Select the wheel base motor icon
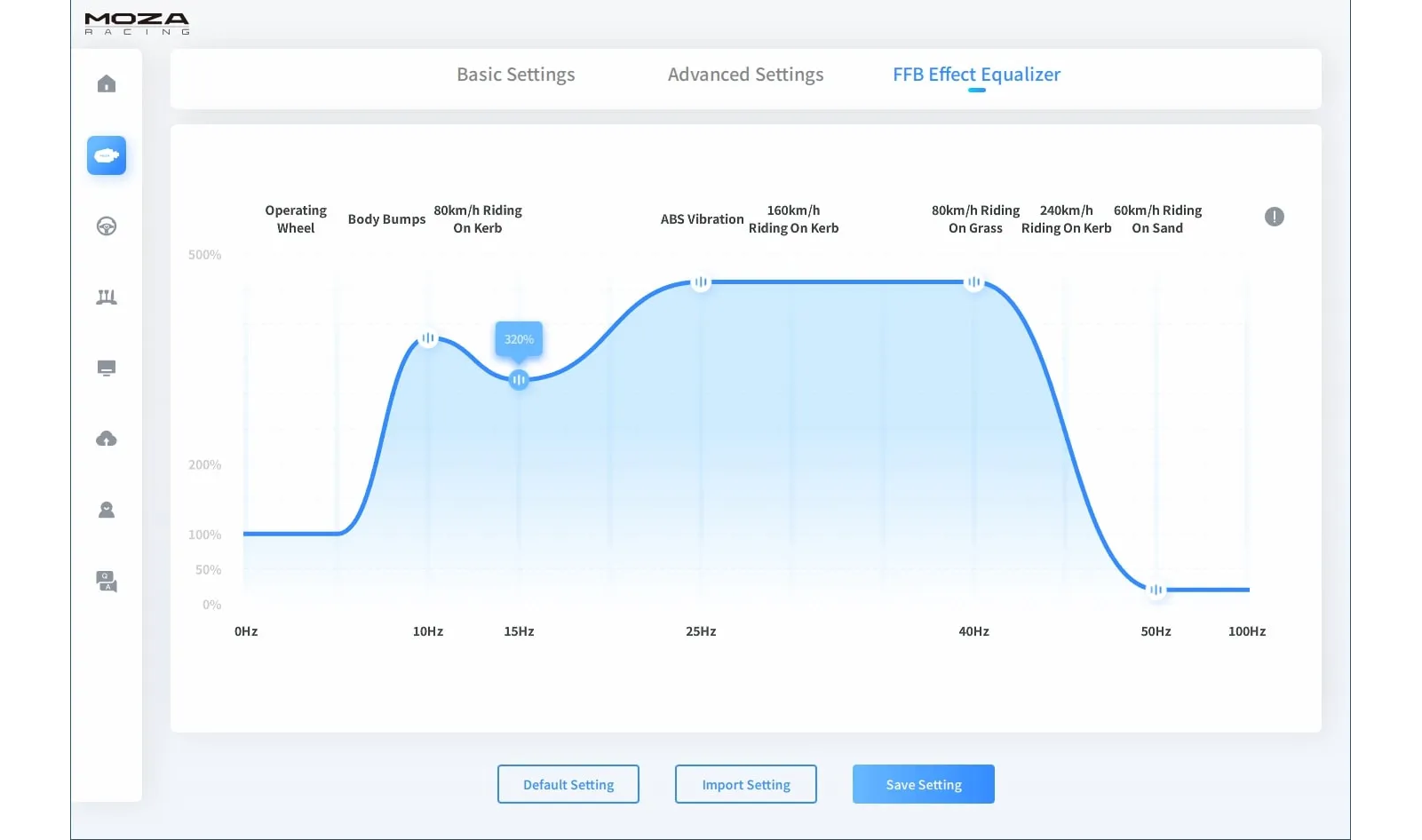 107,155
